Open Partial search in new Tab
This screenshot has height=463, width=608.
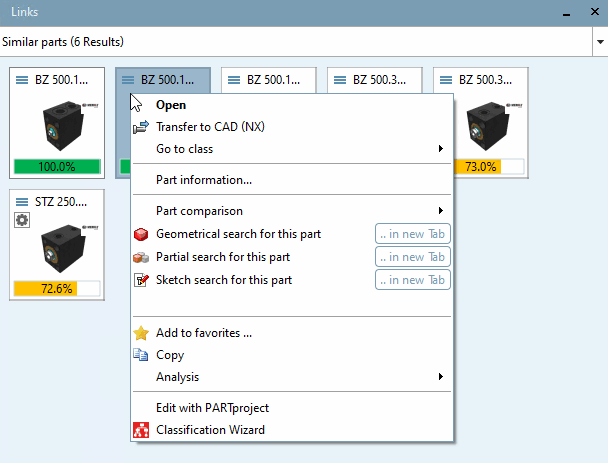(413, 257)
